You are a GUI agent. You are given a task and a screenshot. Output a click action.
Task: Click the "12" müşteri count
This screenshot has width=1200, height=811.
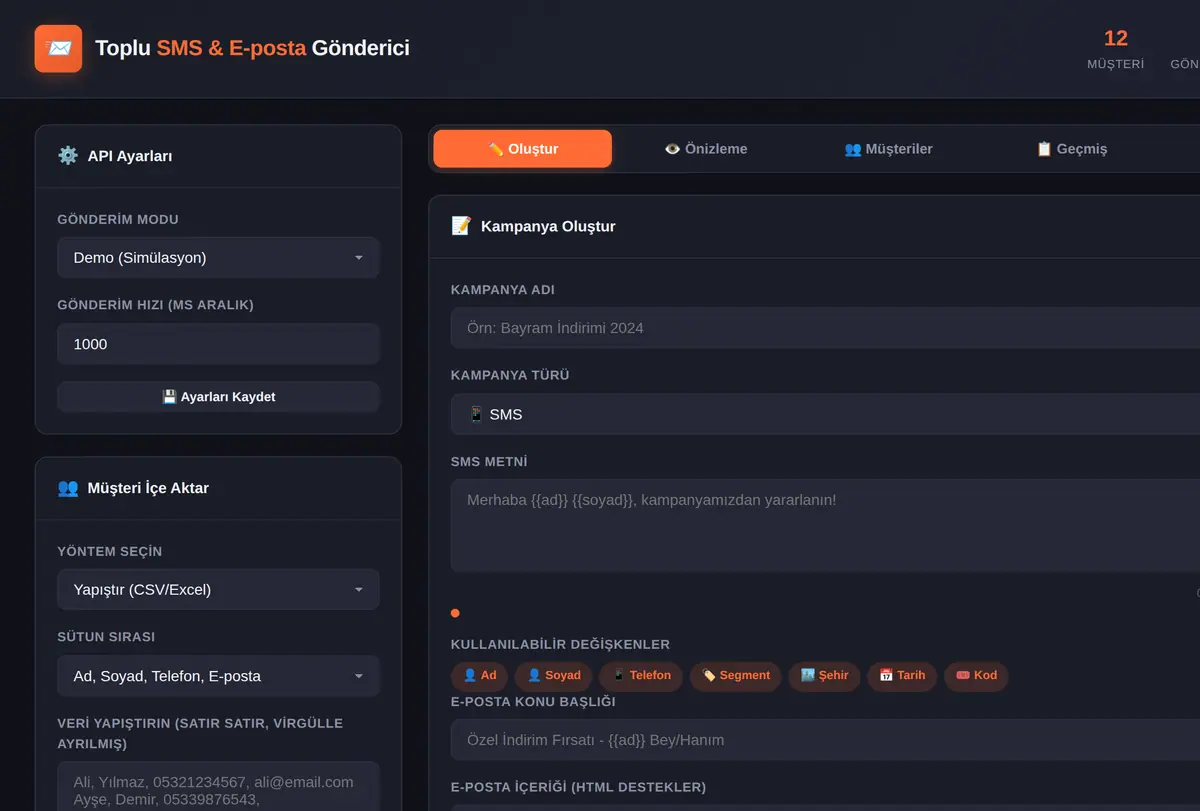(x=1116, y=38)
